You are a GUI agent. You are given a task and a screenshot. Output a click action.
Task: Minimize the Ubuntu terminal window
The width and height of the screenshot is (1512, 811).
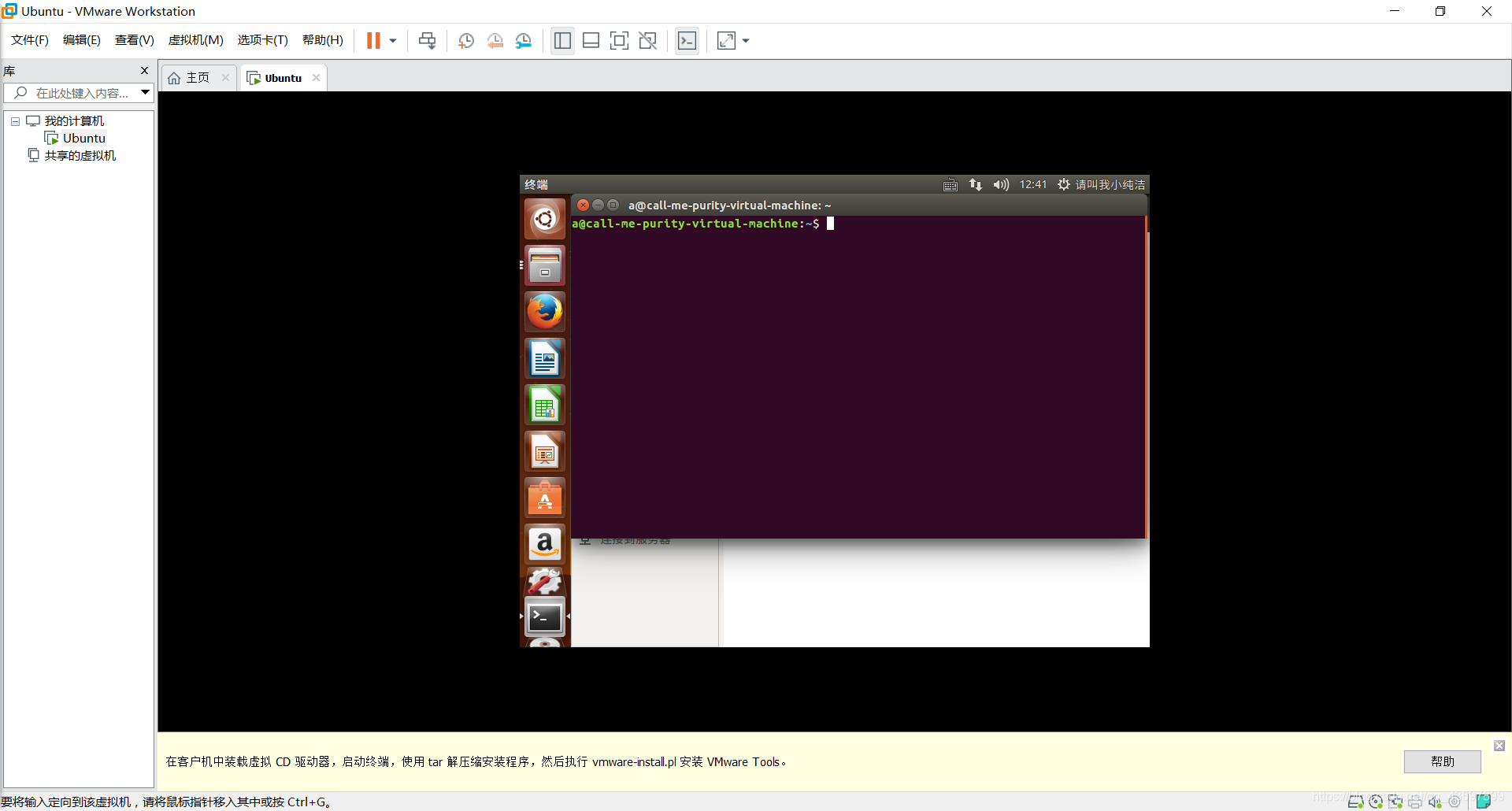point(598,205)
